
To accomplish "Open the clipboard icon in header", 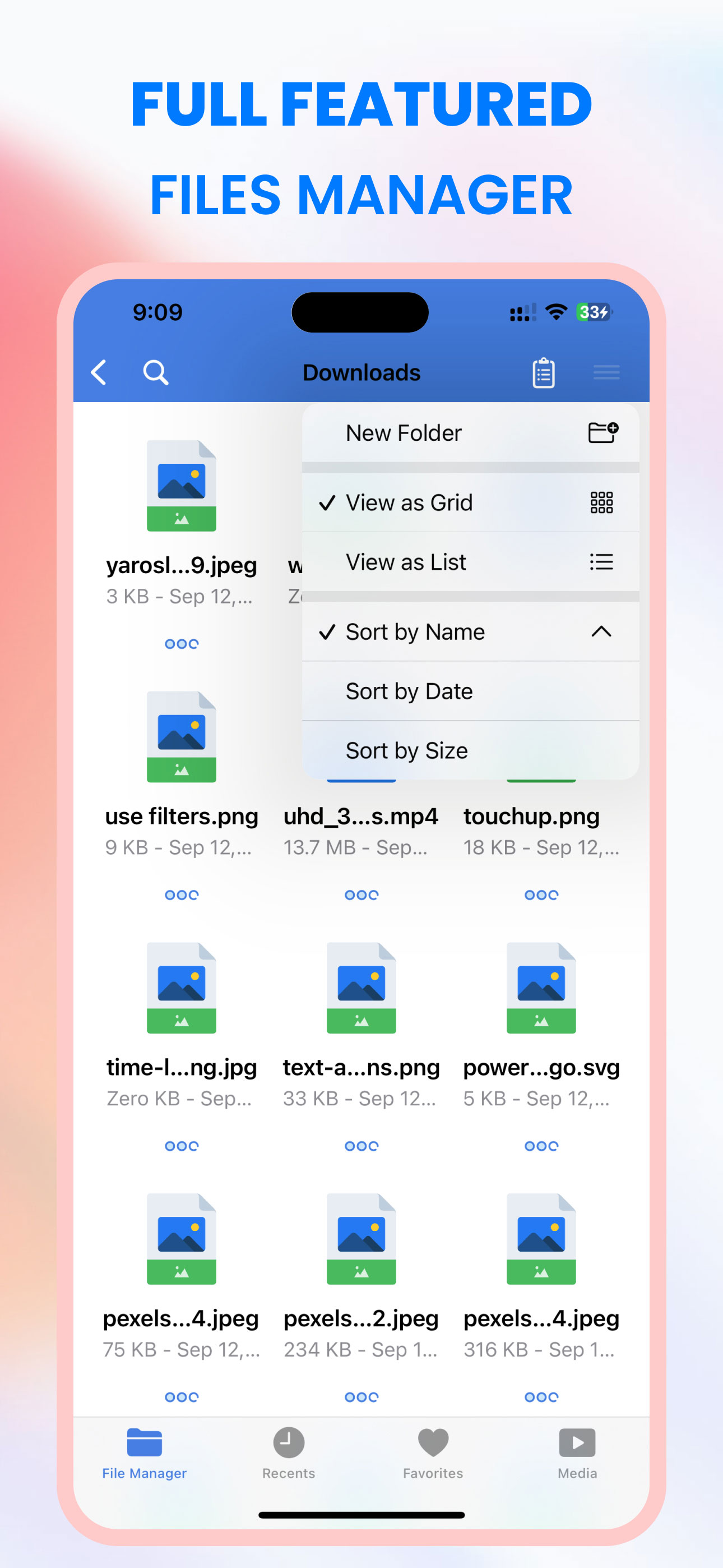I will click(543, 372).
